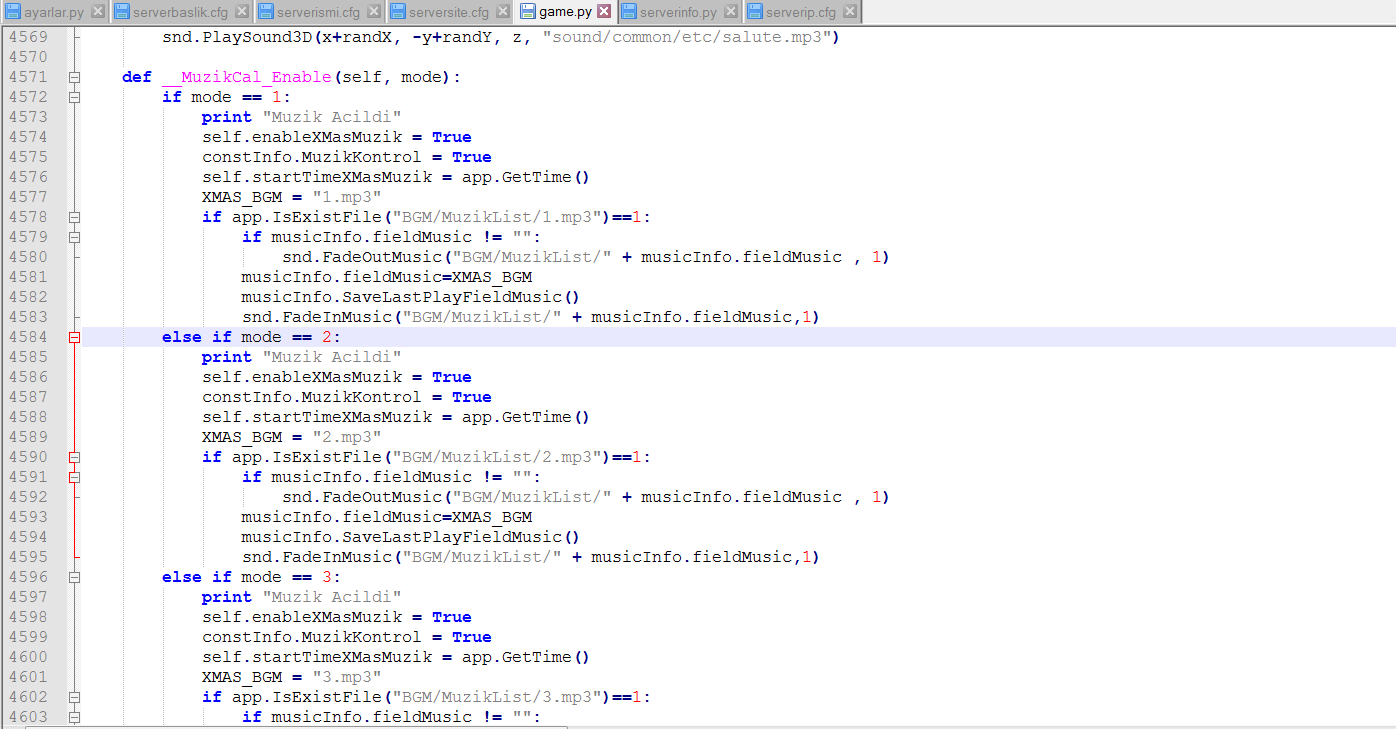The image size is (1396, 729).
Task: Click 'constInfo.MuzikKontrol = True' on line 4599
Action: [x=347, y=637]
